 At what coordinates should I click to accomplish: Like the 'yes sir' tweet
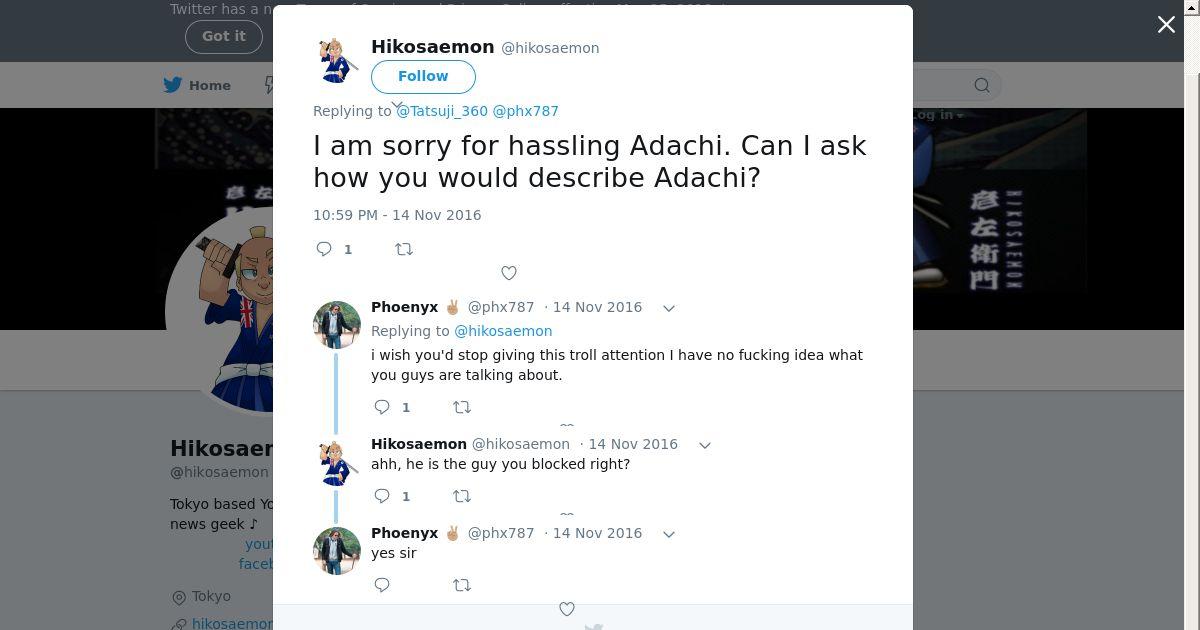click(567, 609)
